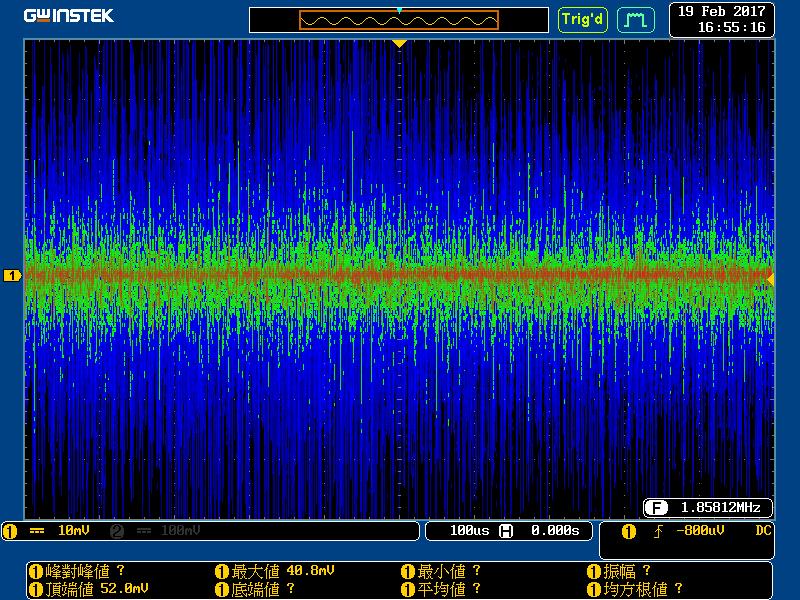Click the 0.000s horizontal position value
Viewport: 800px width, 600px height.
click(555, 531)
